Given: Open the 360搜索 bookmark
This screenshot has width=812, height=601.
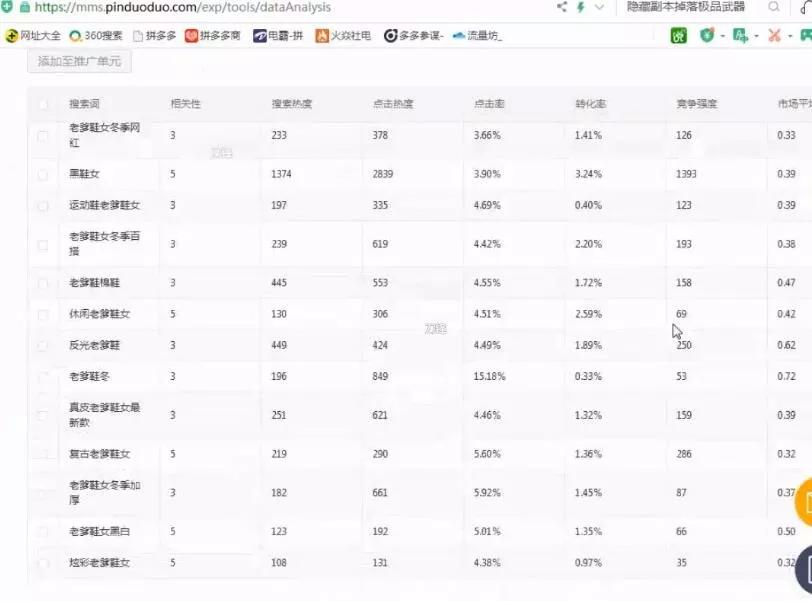Looking at the screenshot, I should [x=96, y=35].
